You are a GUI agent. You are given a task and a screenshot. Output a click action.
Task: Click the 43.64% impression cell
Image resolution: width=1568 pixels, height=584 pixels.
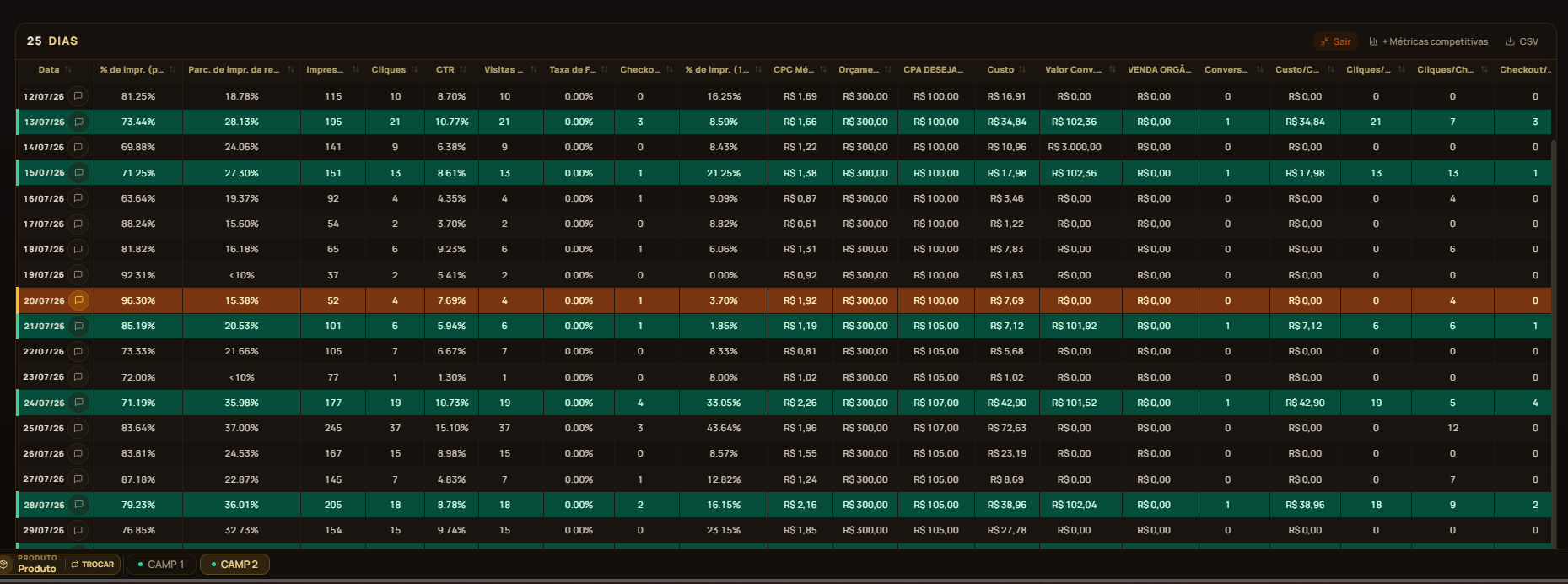point(724,428)
